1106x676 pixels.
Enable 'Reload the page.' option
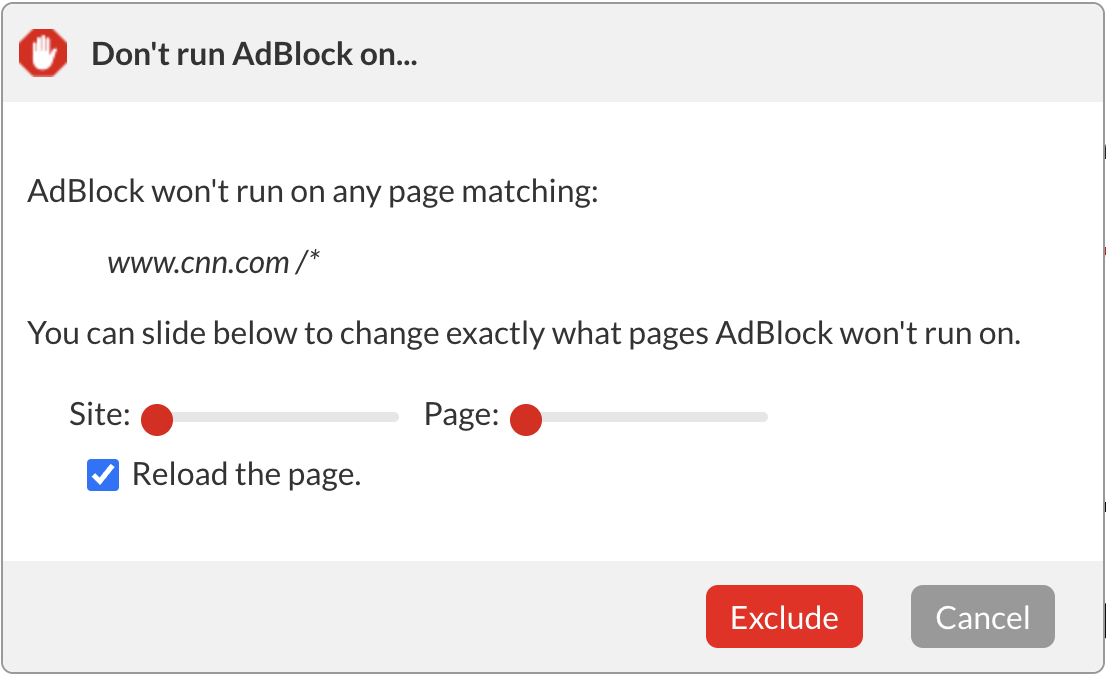[101, 475]
